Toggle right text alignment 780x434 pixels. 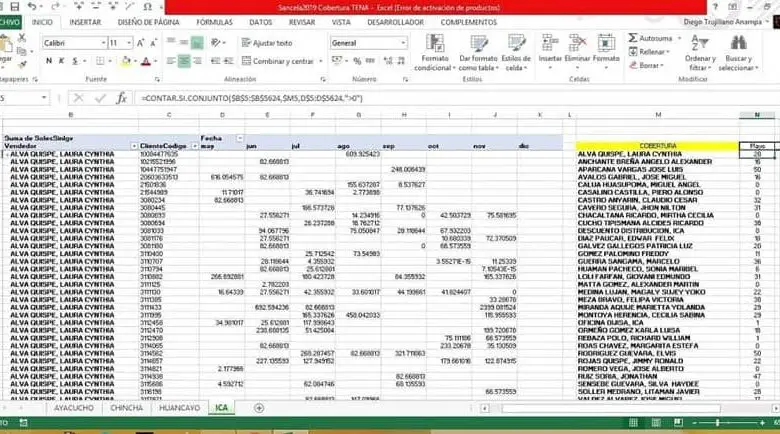point(197,61)
